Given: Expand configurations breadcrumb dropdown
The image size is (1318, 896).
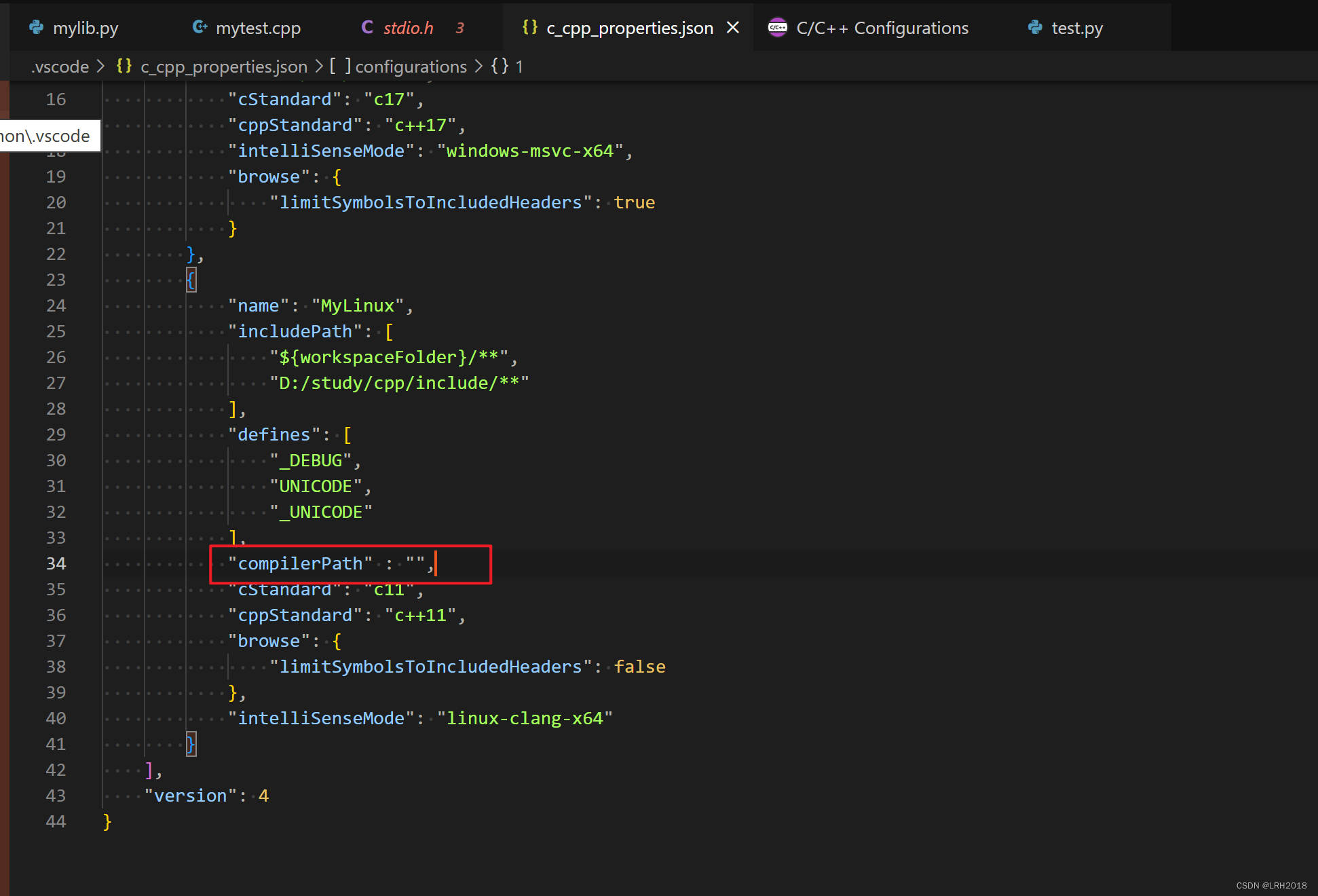Looking at the screenshot, I should point(411,67).
